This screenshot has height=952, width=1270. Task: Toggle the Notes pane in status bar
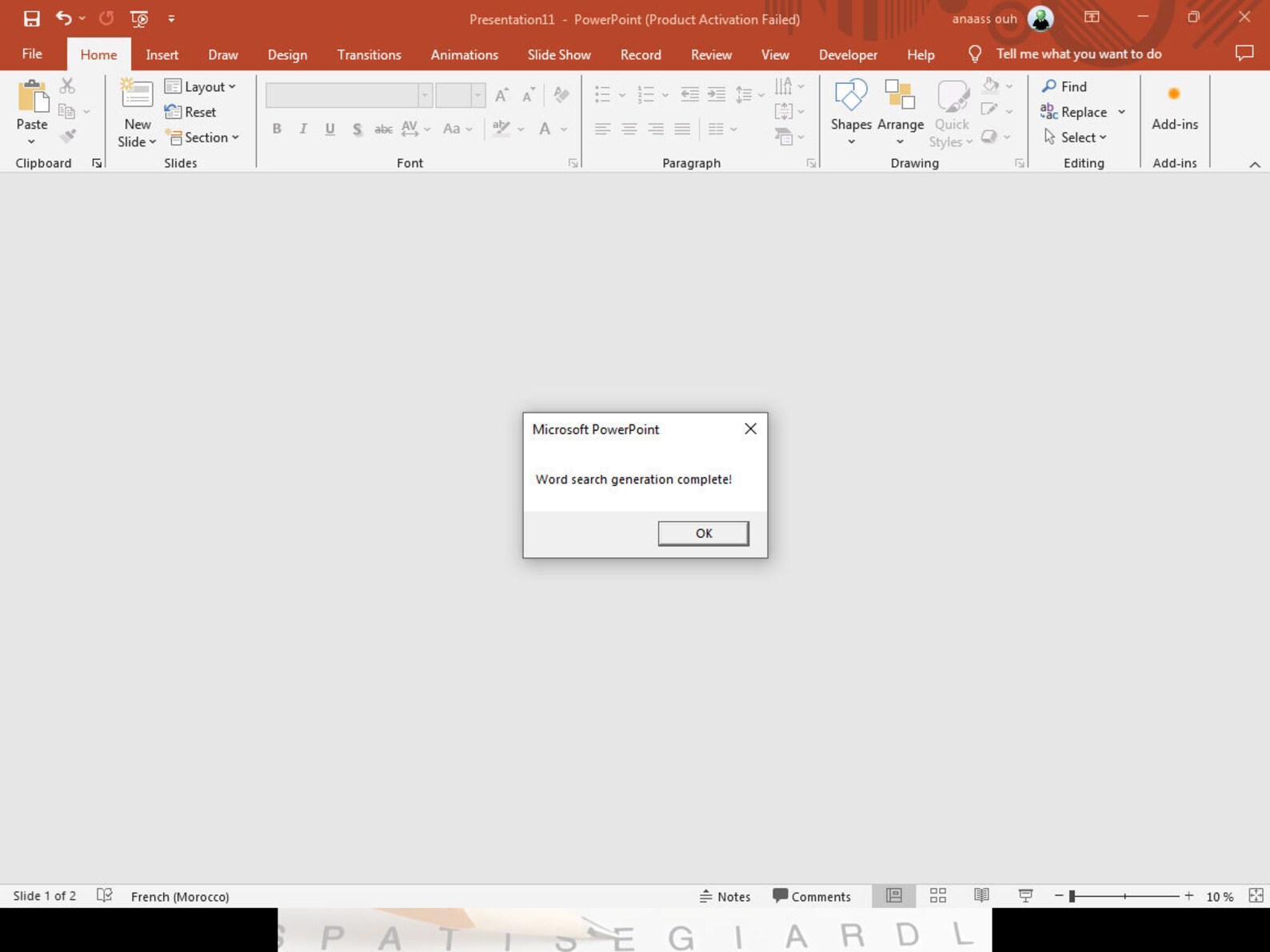[725, 896]
